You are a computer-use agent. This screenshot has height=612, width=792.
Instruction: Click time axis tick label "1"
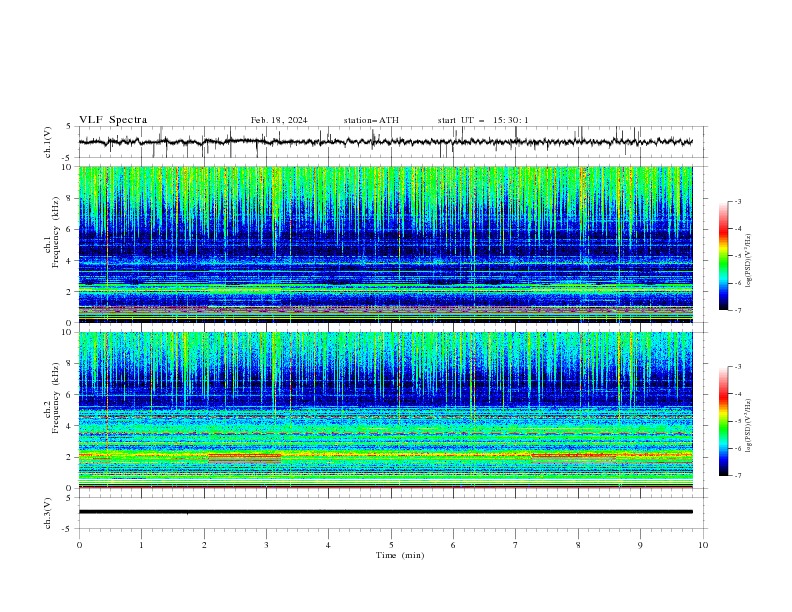tap(141, 545)
